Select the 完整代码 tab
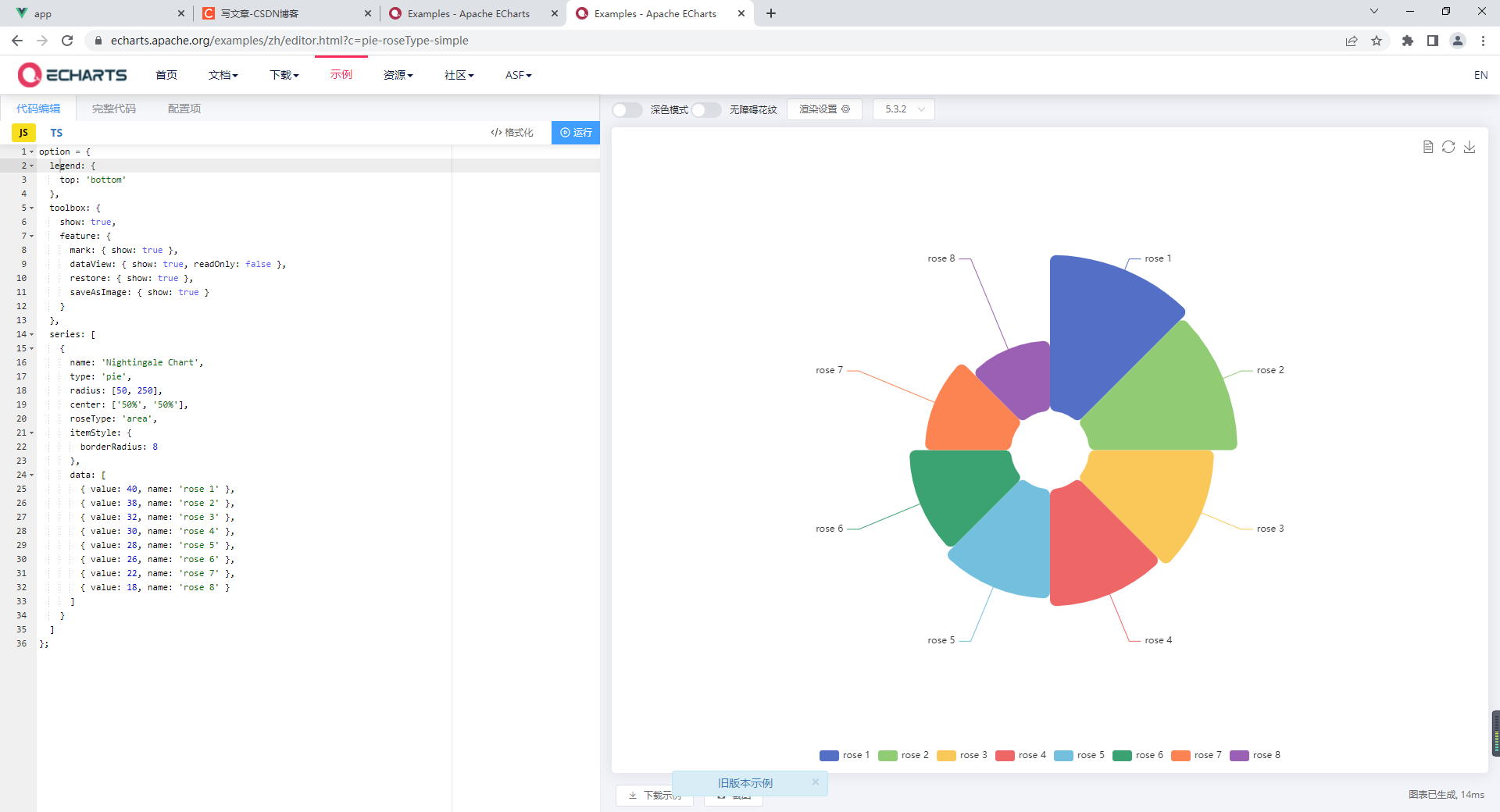 [x=114, y=109]
